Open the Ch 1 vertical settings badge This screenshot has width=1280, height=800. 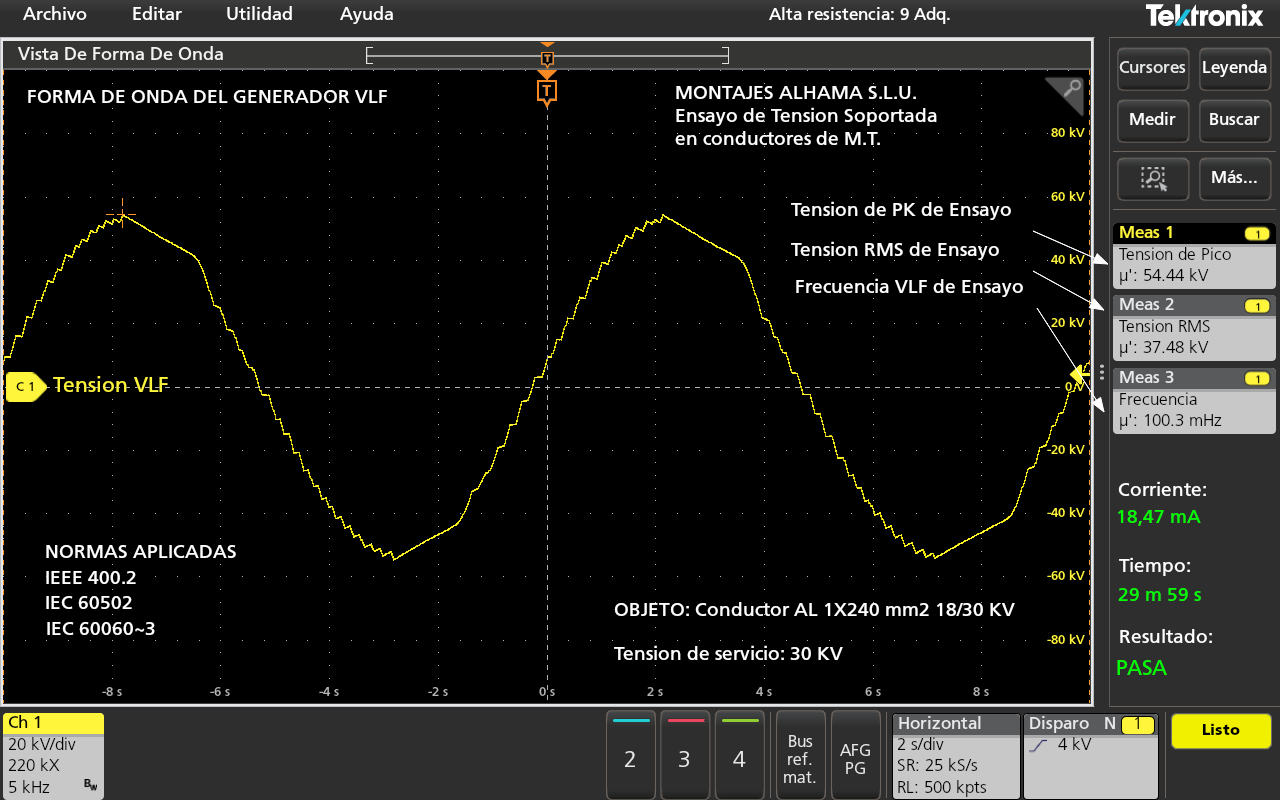point(53,755)
